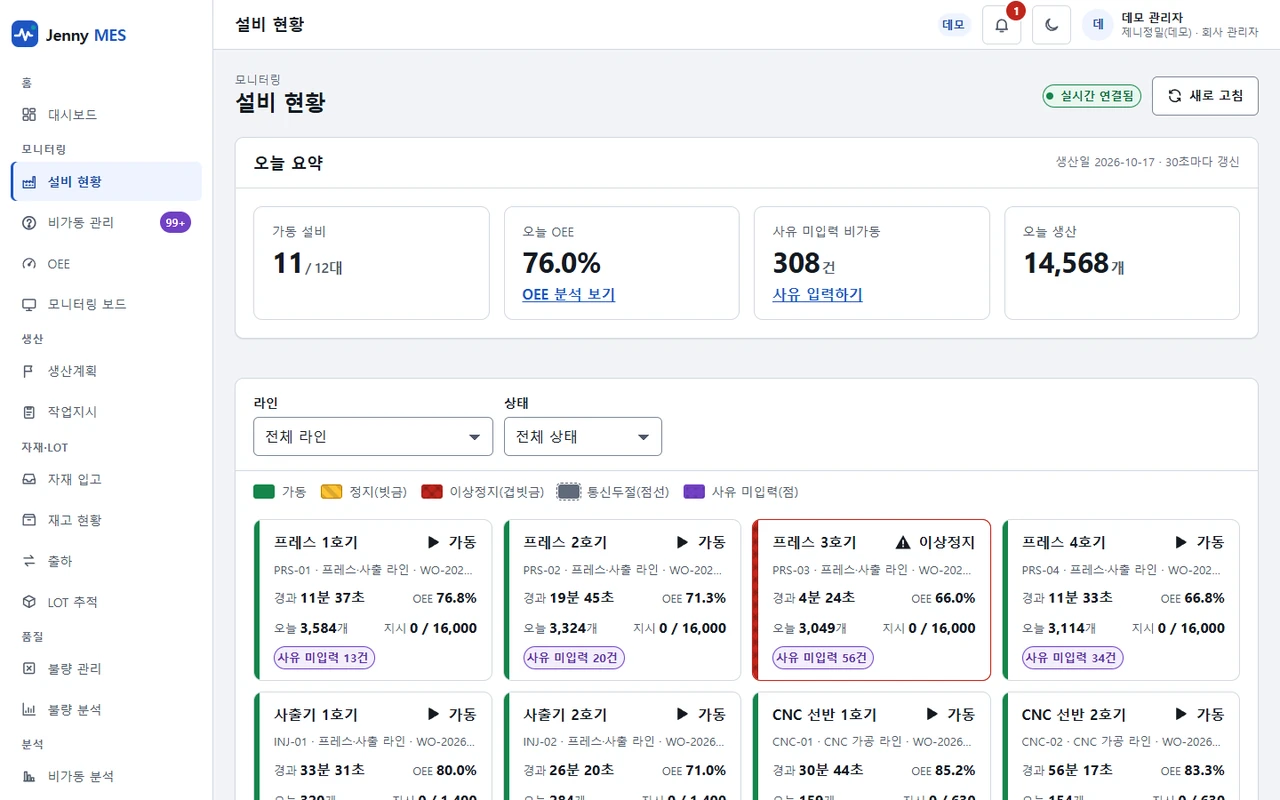
Task: Click the 실시간 연결됨 status badge
Action: click(x=1092, y=96)
